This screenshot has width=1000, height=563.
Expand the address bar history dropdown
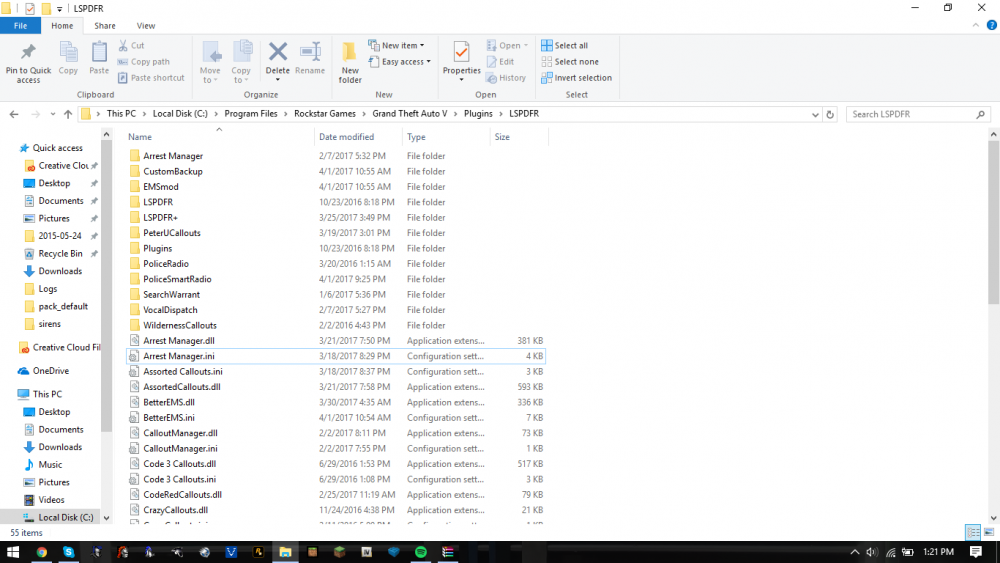[x=815, y=115]
